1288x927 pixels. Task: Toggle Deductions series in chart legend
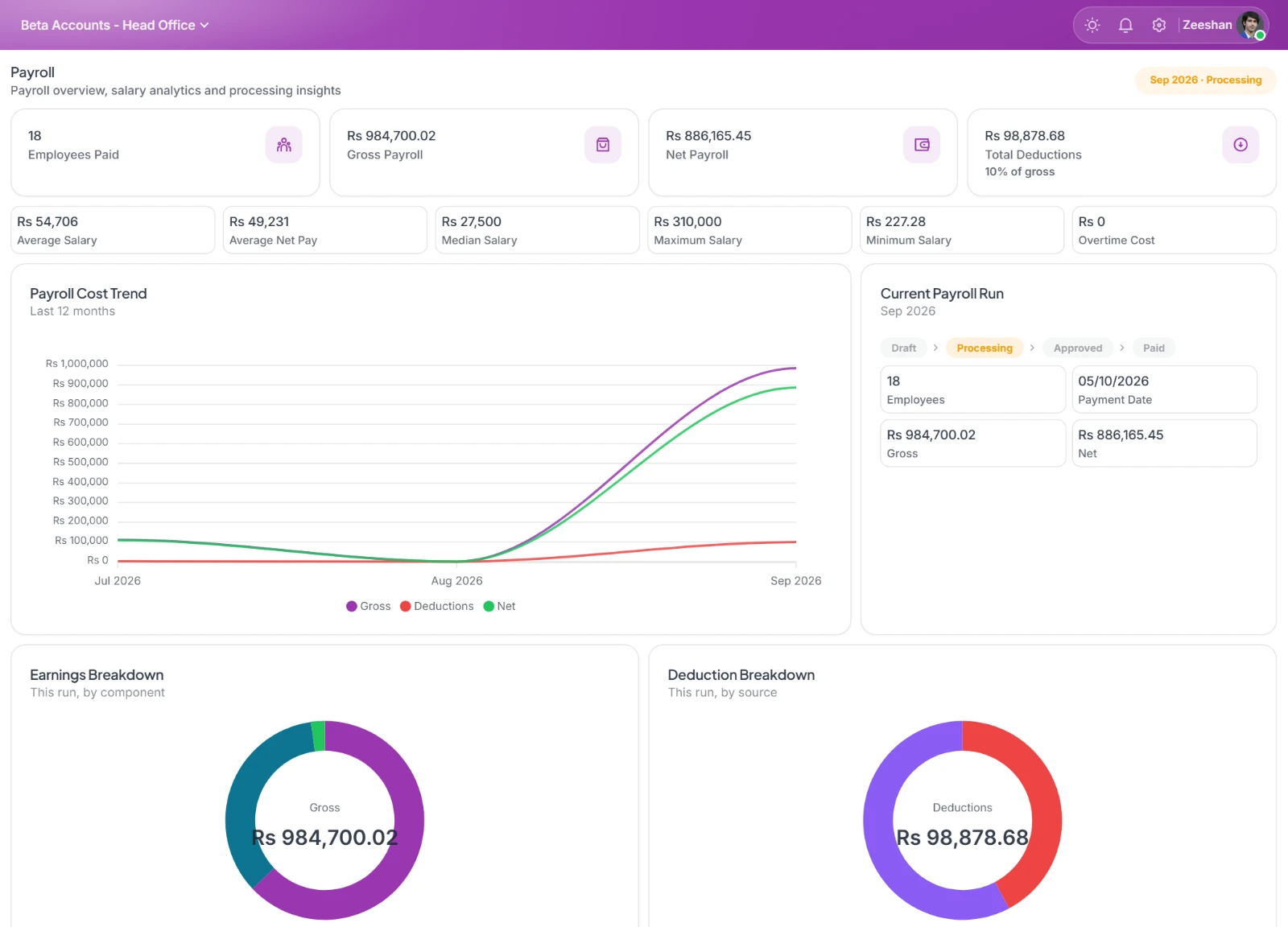pyautogui.click(x=437, y=606)
